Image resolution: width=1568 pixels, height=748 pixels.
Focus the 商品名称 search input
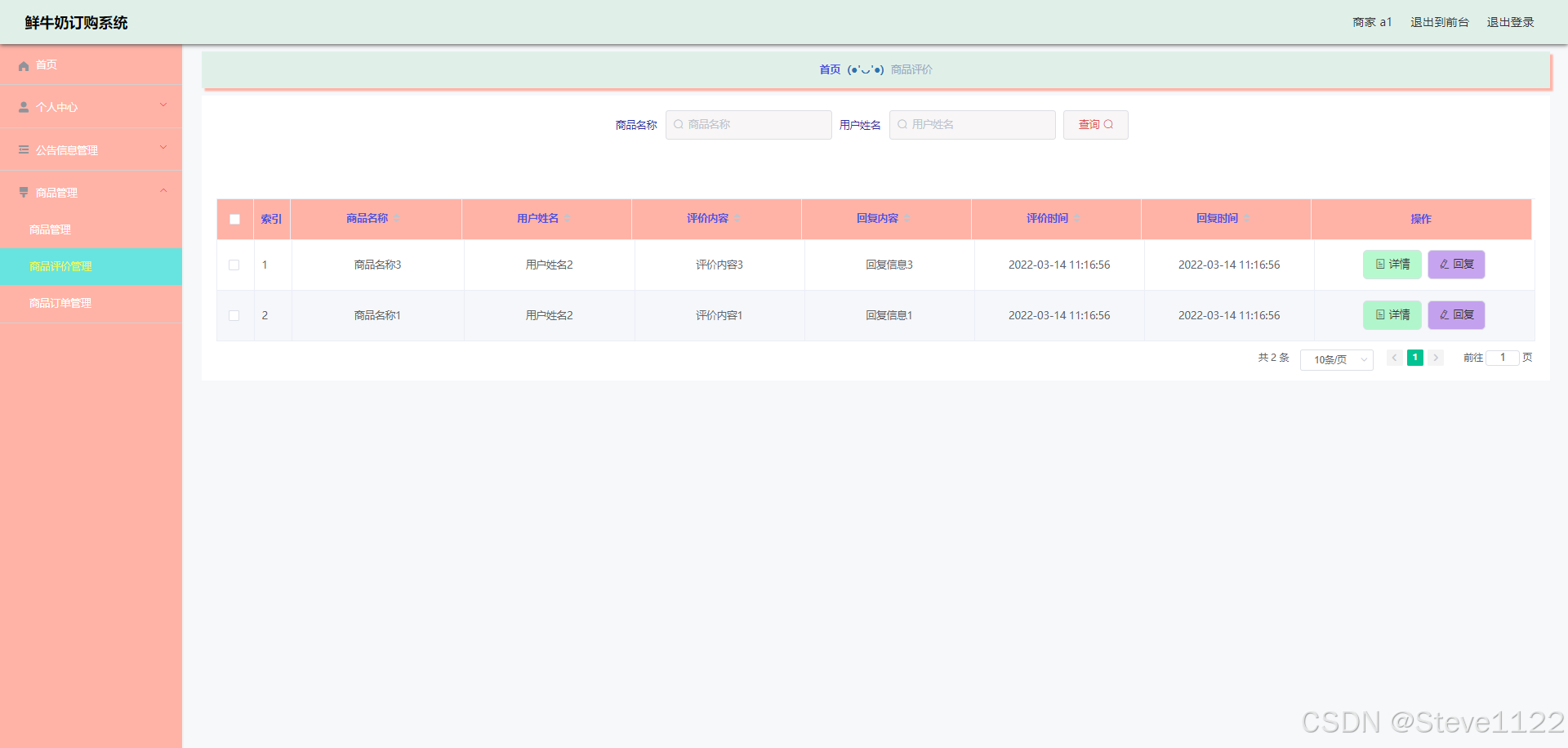click(x=748, y=125)
